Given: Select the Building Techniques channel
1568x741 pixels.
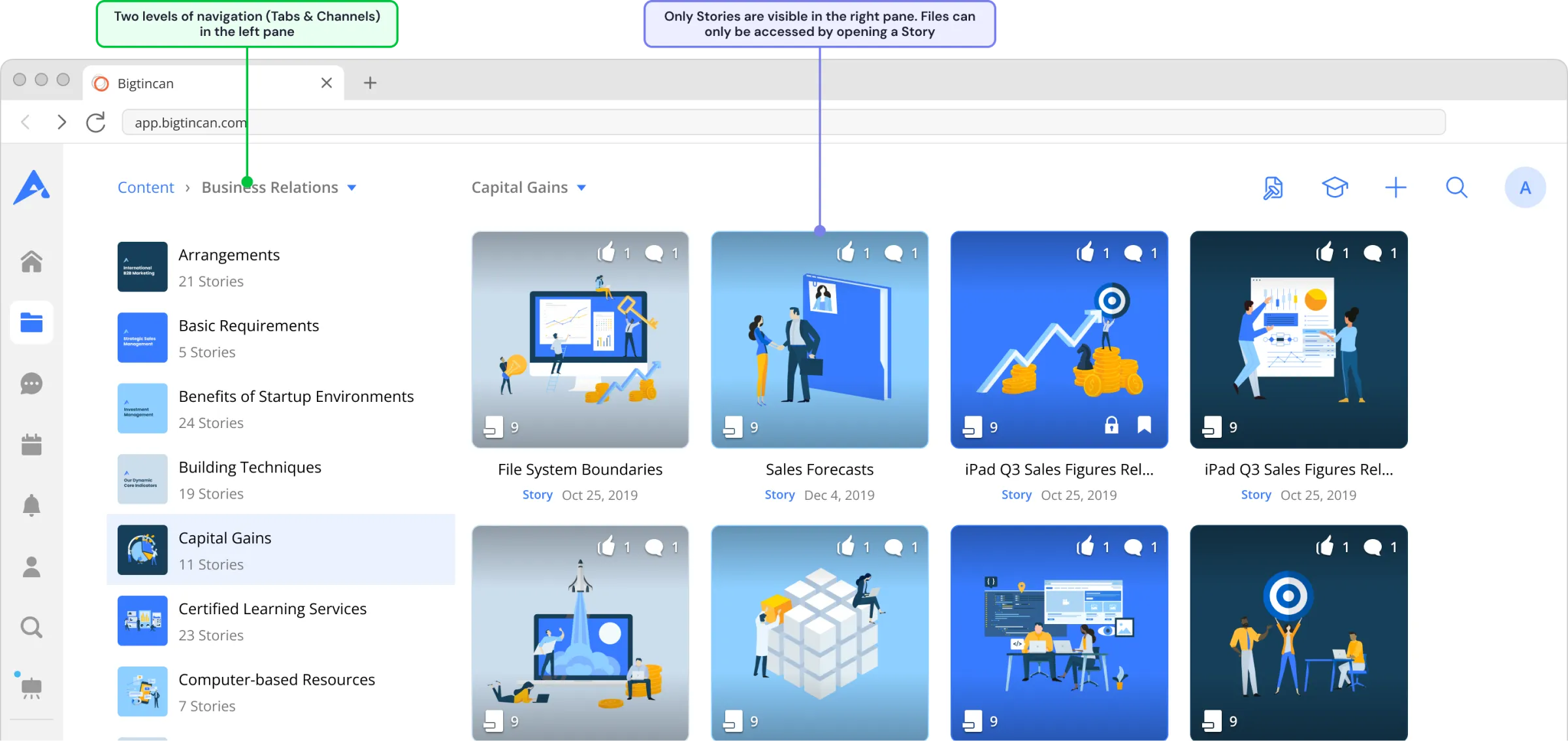Looking at the screenshot, I should pyautogui.click(x=281, y=479).
